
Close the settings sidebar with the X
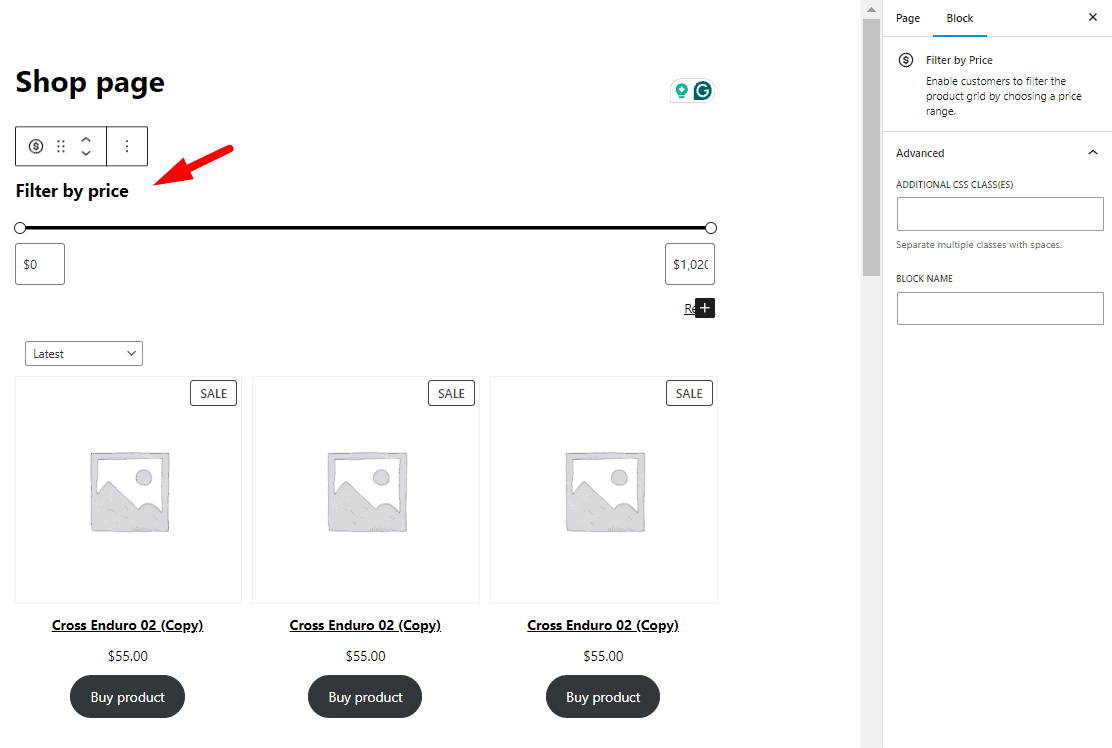(x=1093, y=17)
